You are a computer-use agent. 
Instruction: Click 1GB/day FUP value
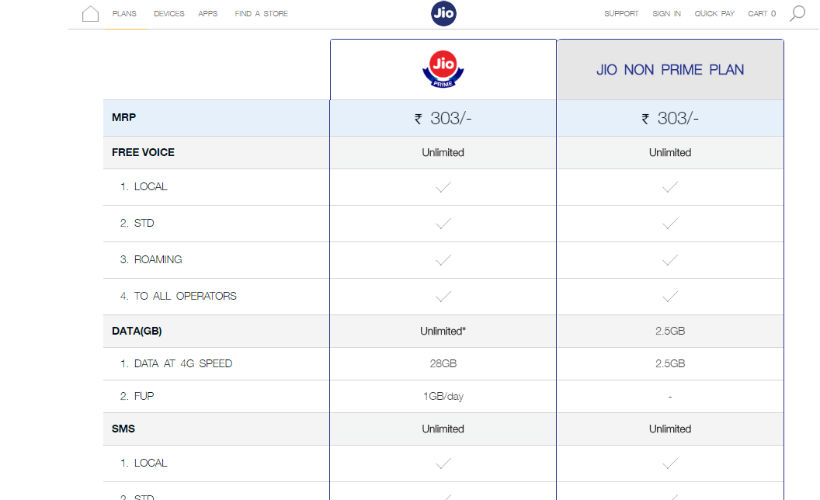(443, 396)
